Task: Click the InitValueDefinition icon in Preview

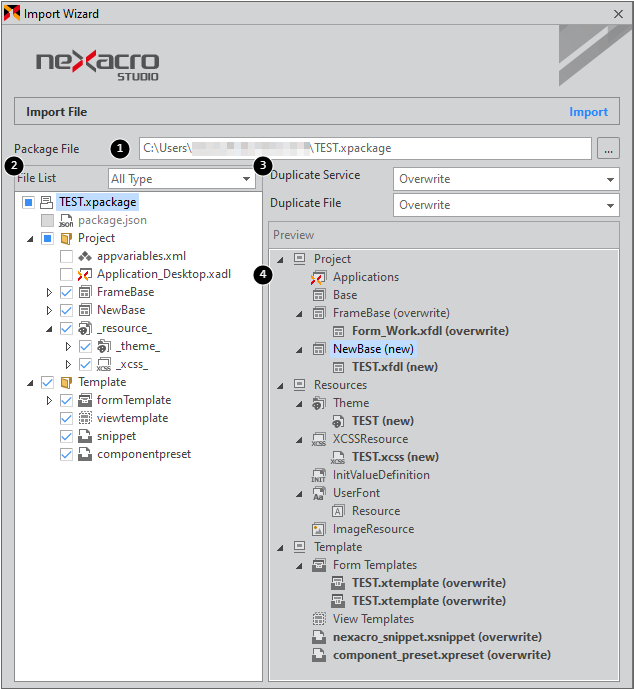Action: 319,475
